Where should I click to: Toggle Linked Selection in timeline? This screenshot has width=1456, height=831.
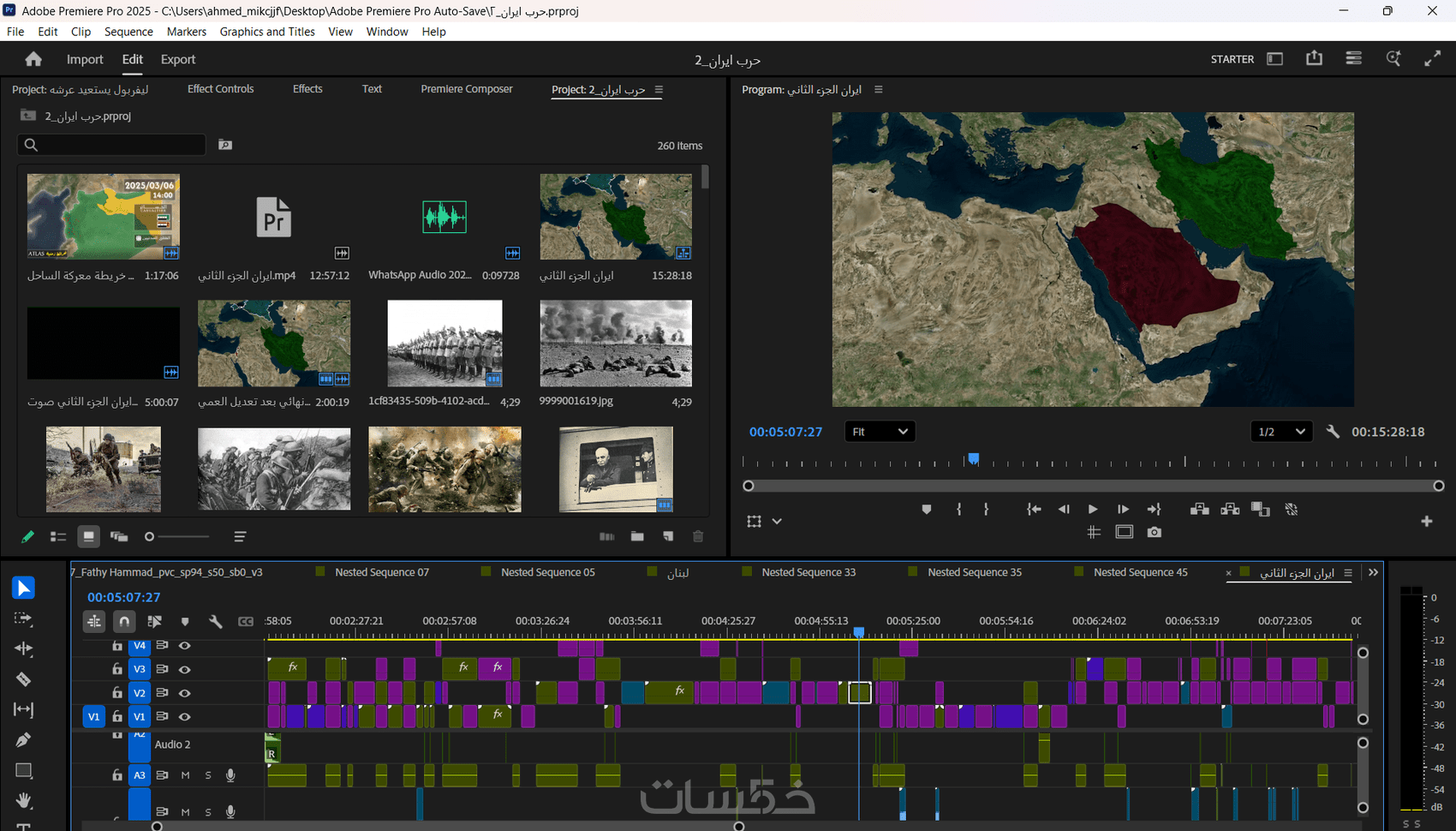[155, 621]
